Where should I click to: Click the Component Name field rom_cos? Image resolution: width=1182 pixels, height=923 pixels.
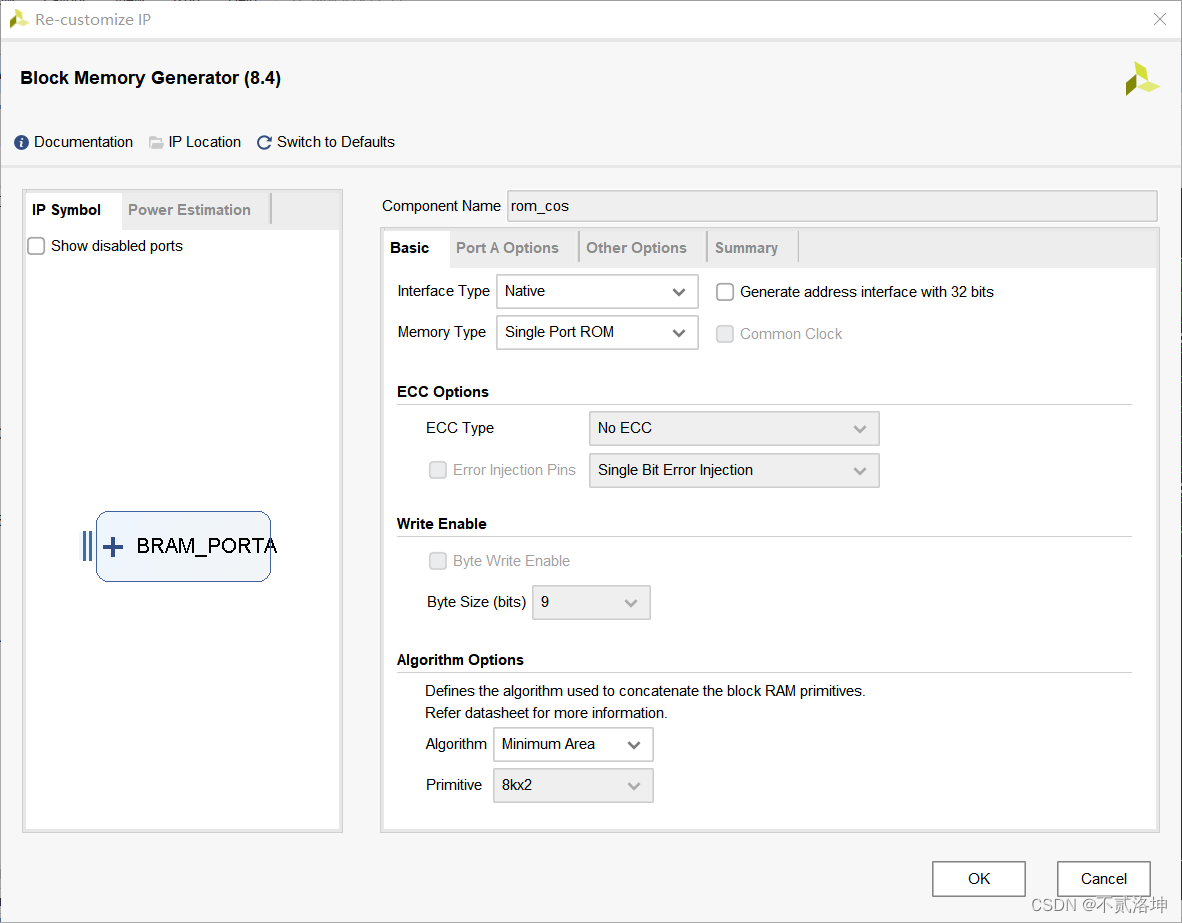832,206
